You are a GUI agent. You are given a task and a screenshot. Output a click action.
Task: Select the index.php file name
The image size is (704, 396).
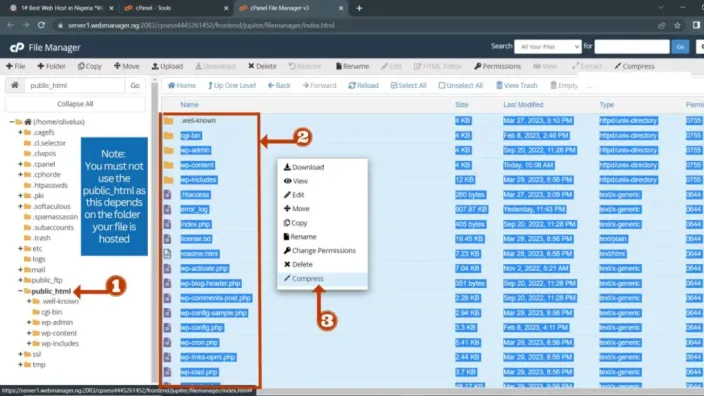click(x=196, y=224)
